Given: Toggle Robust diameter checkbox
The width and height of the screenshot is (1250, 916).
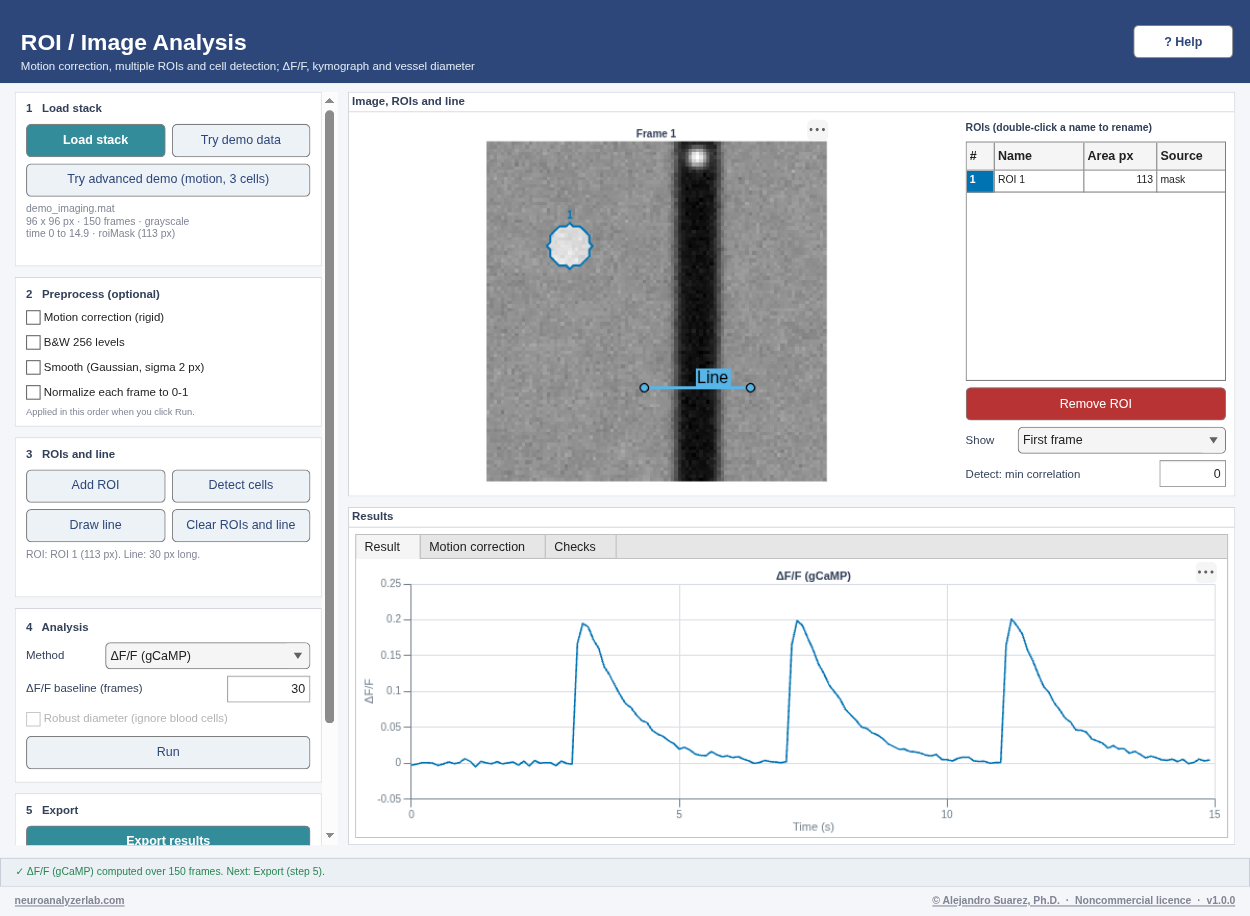Looking at the screenshot, I should click(33, 718).
